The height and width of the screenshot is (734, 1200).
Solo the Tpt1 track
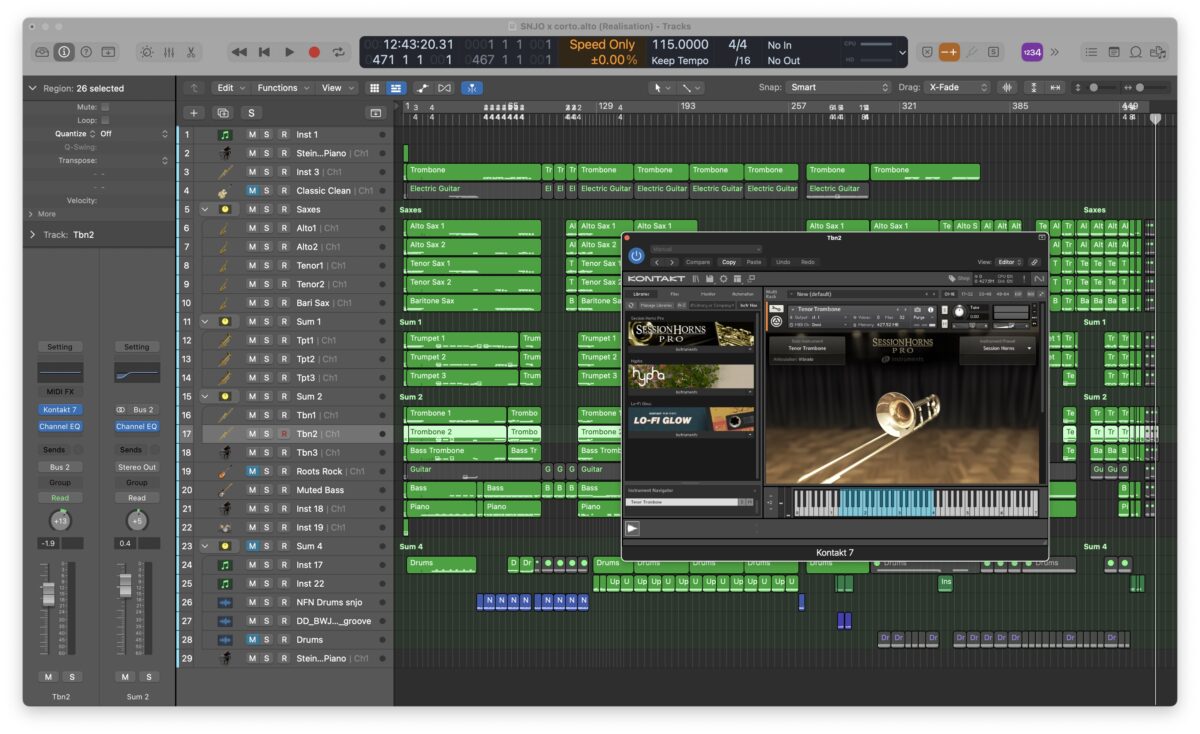(x=267, y=341)
